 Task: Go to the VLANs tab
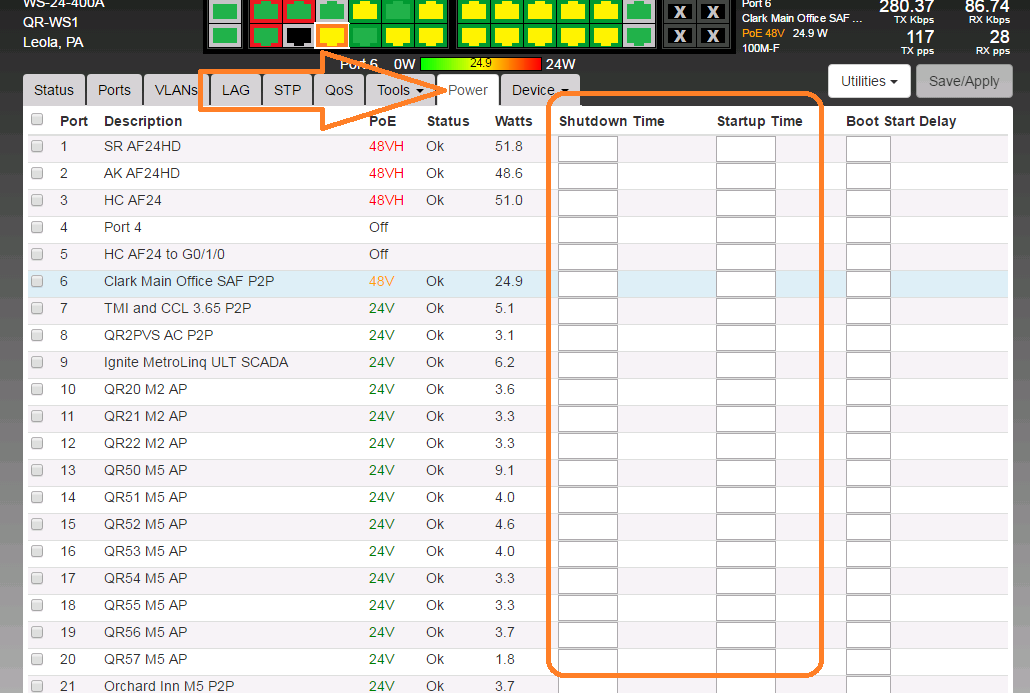(175, 90)
